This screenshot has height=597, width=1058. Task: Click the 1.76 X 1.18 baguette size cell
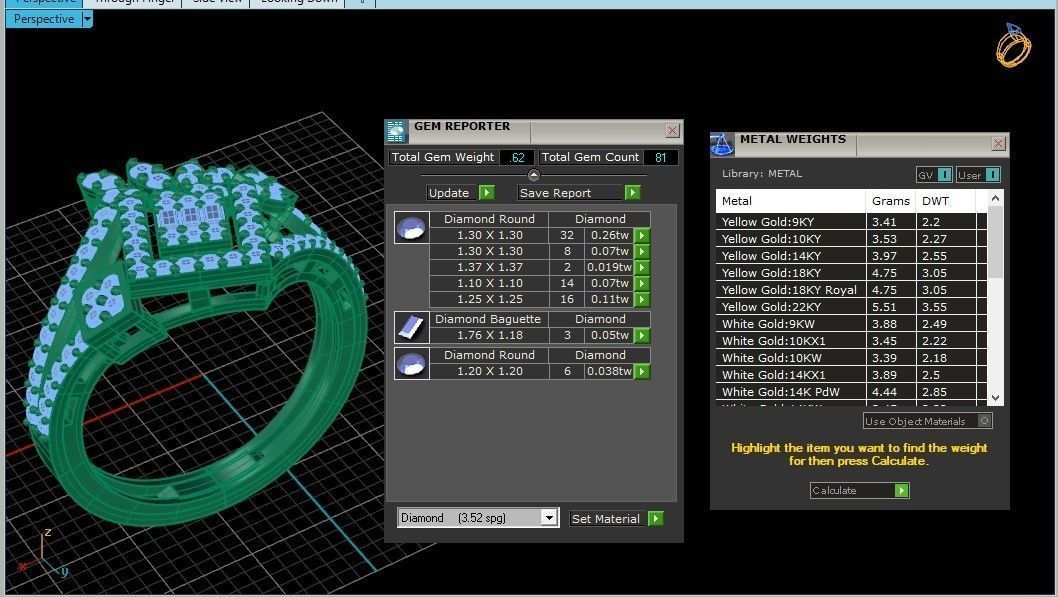coord(490,335)
